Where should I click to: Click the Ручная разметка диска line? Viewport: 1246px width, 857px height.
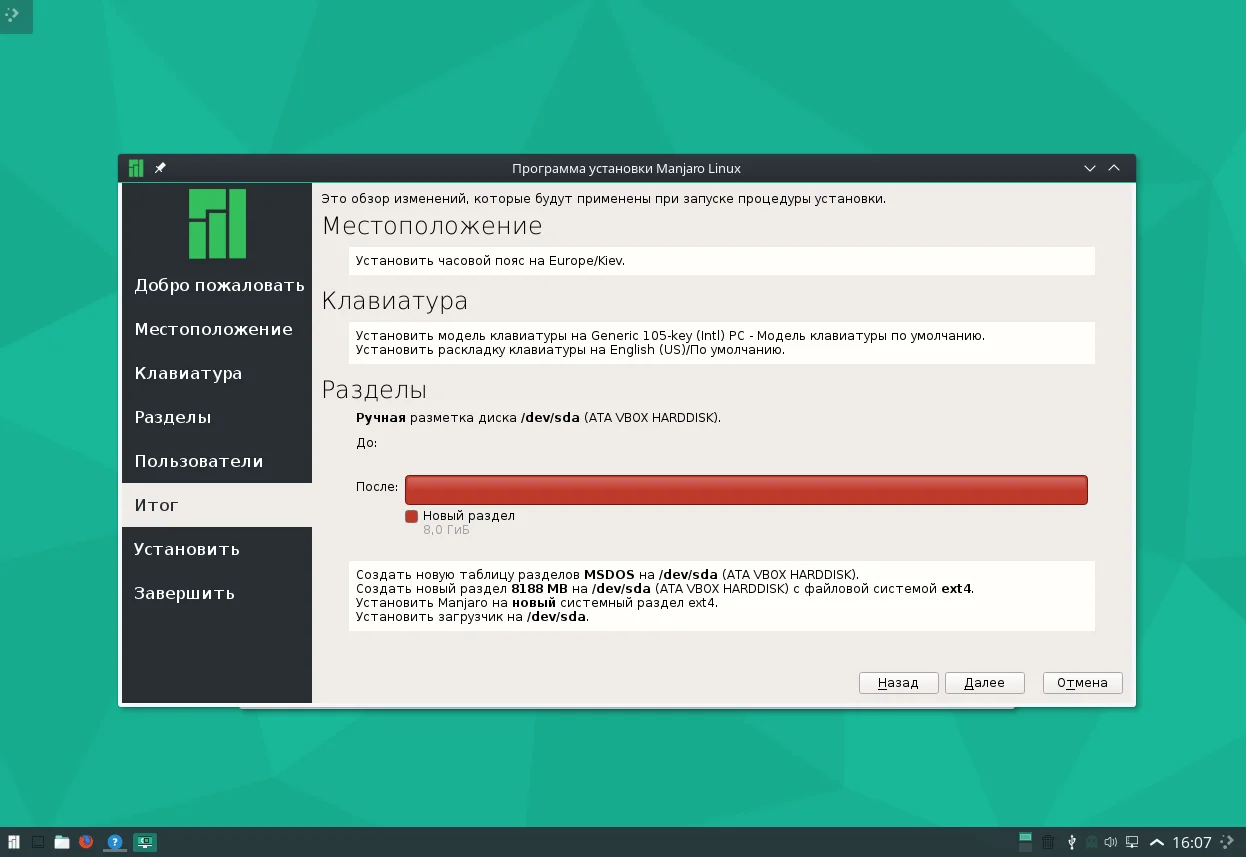(x=538, y=417)
